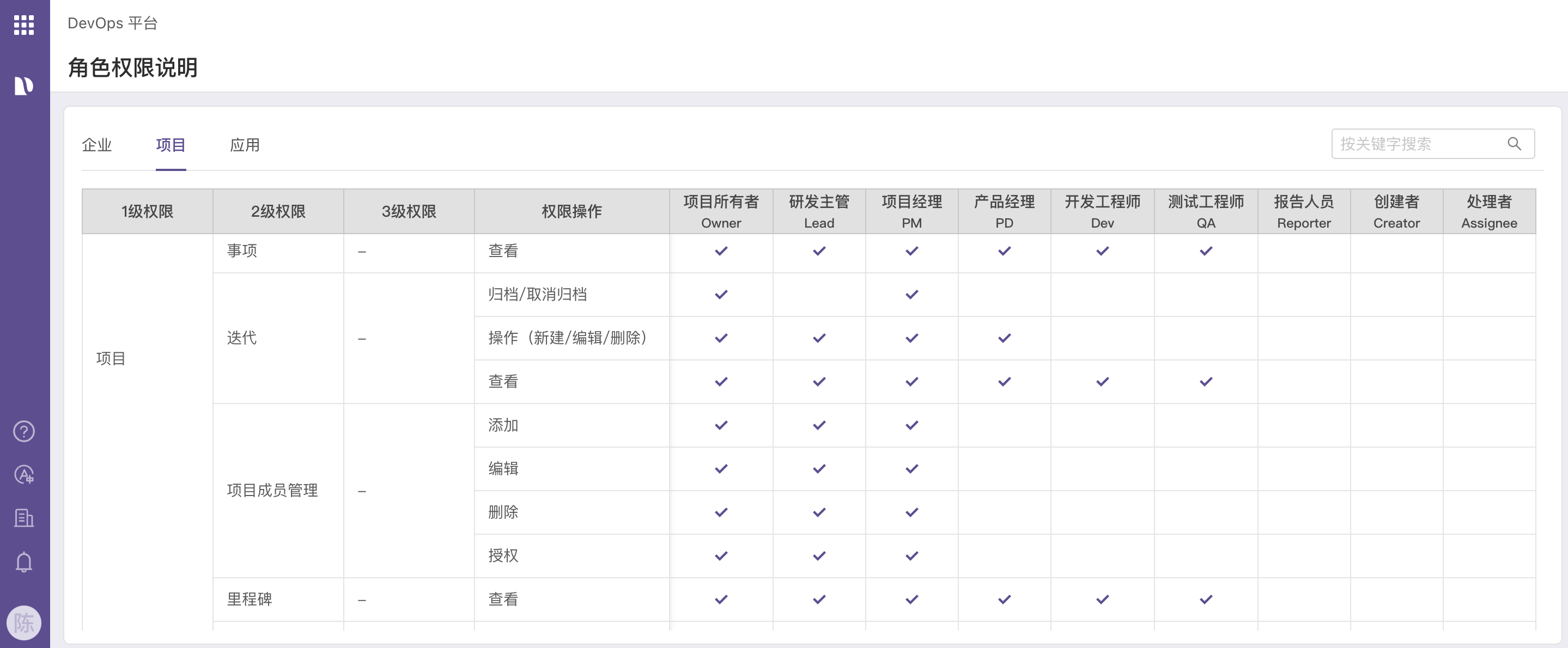Click the 项目成员管理 cell

(272, 491)
